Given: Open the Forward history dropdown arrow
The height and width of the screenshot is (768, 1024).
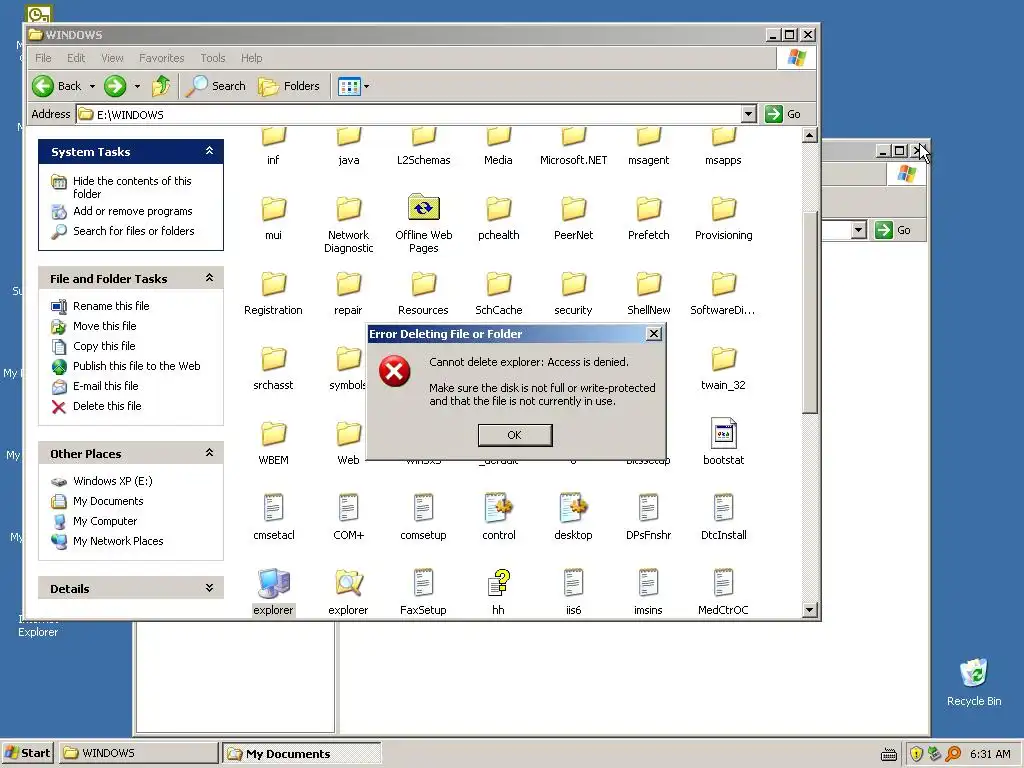Looking at the screenshot, I should [x=137, y=86].
